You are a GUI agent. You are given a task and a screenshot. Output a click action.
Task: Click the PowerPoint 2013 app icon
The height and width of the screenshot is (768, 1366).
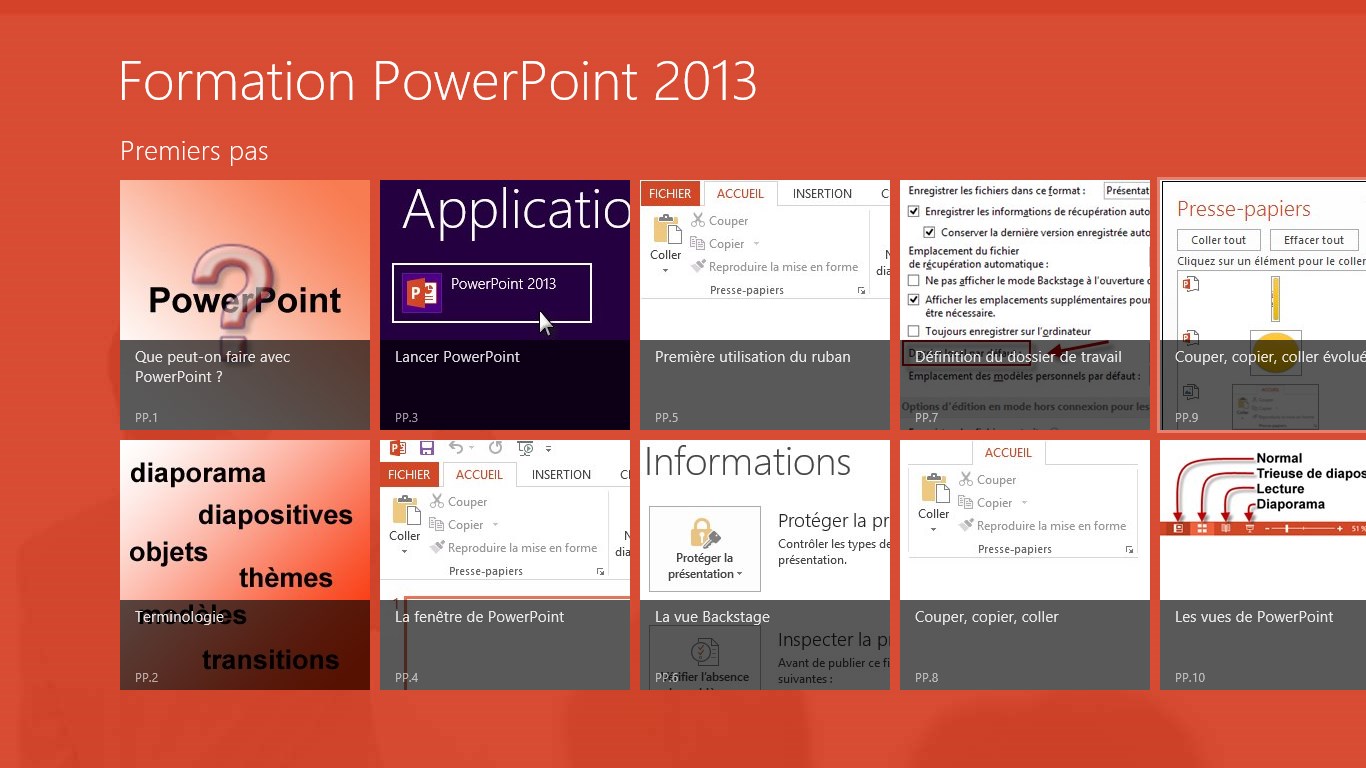(421, 292)
